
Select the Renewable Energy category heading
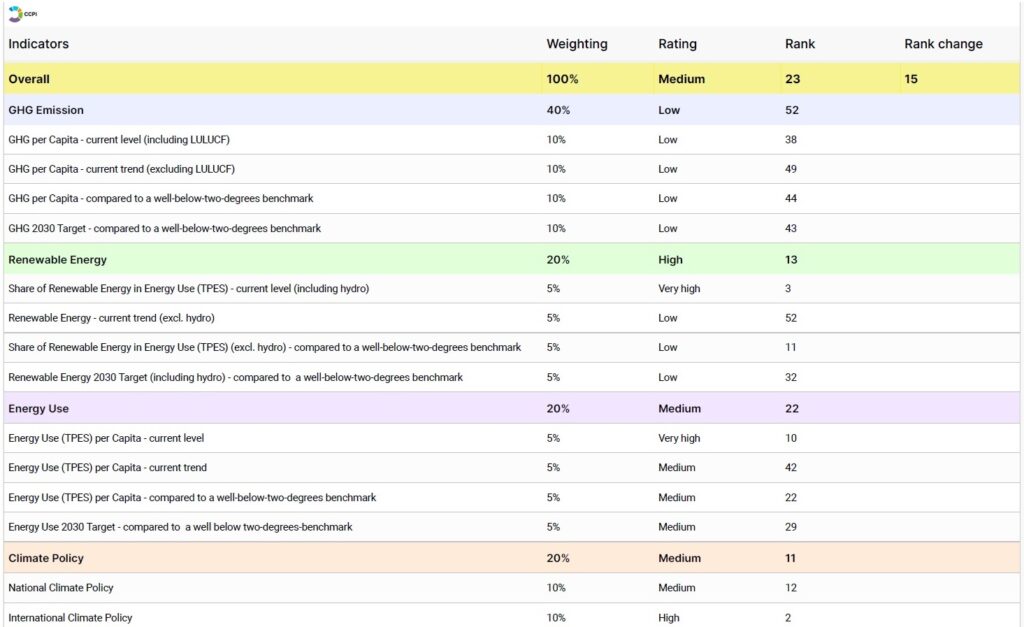point(57,260)
